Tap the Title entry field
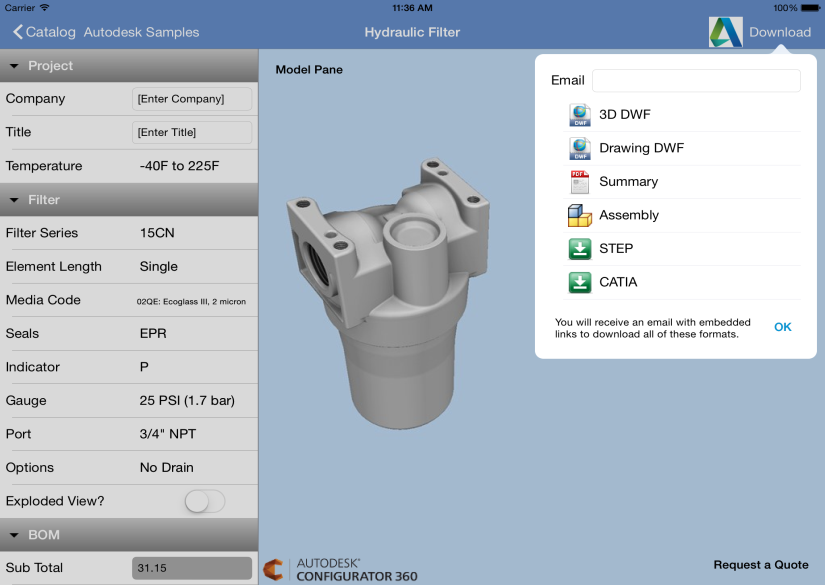 coord(192,133)
